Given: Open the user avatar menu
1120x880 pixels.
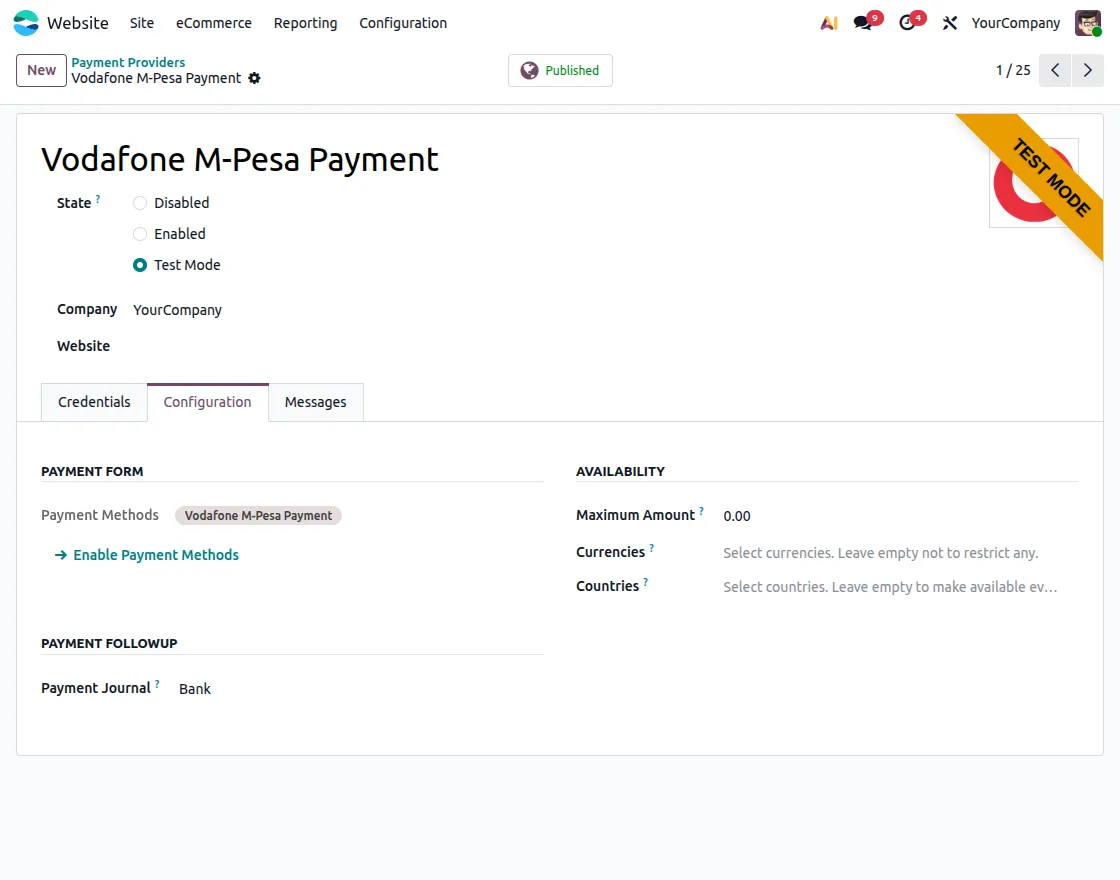Looking at the screenshot, I should (x=1088, y=23).
